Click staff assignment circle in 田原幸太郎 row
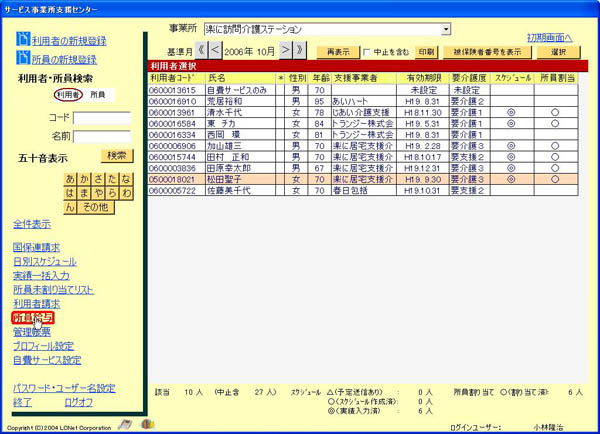600x434 pixels. click(555, 168)
